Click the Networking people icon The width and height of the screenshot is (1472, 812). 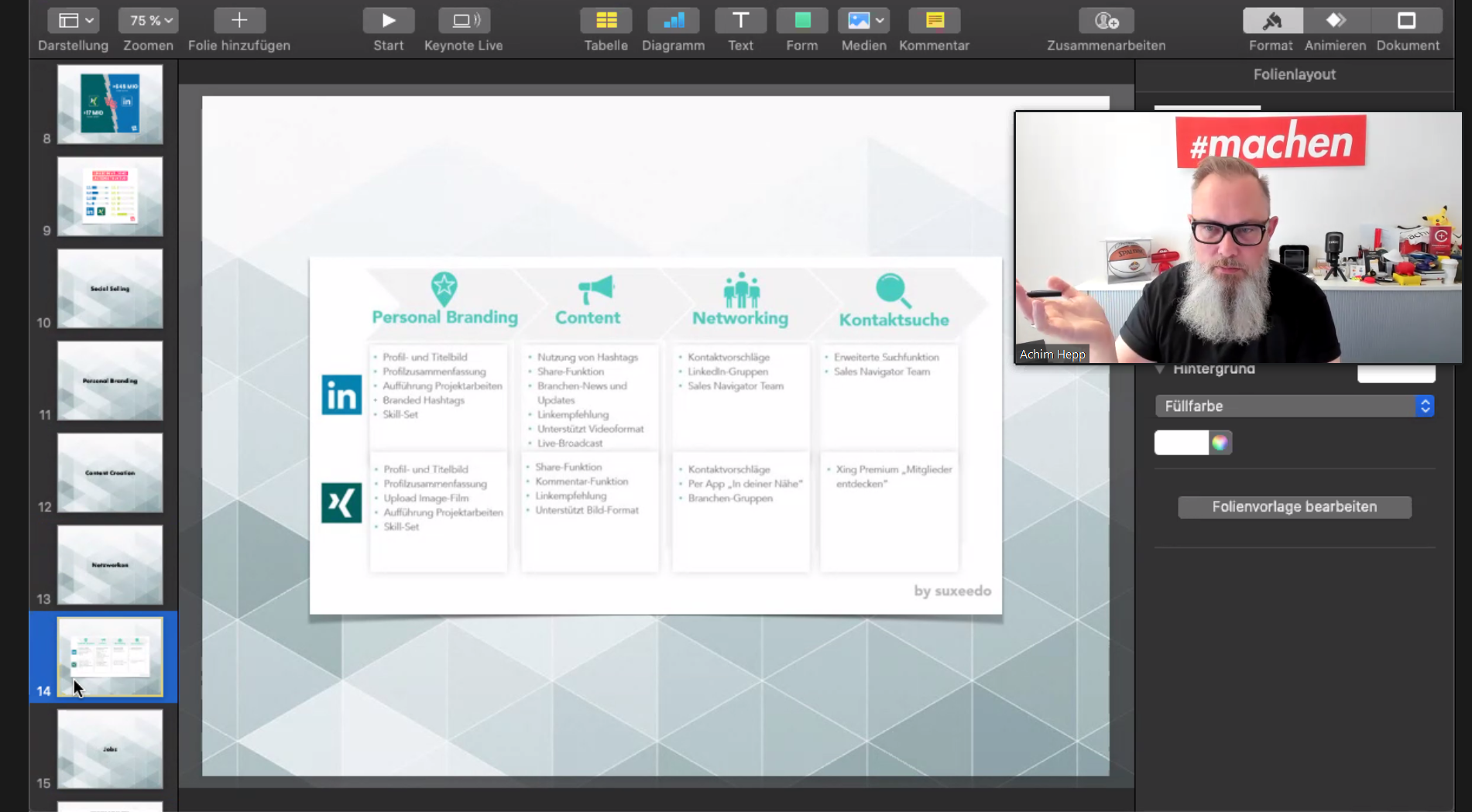point(741,290)
